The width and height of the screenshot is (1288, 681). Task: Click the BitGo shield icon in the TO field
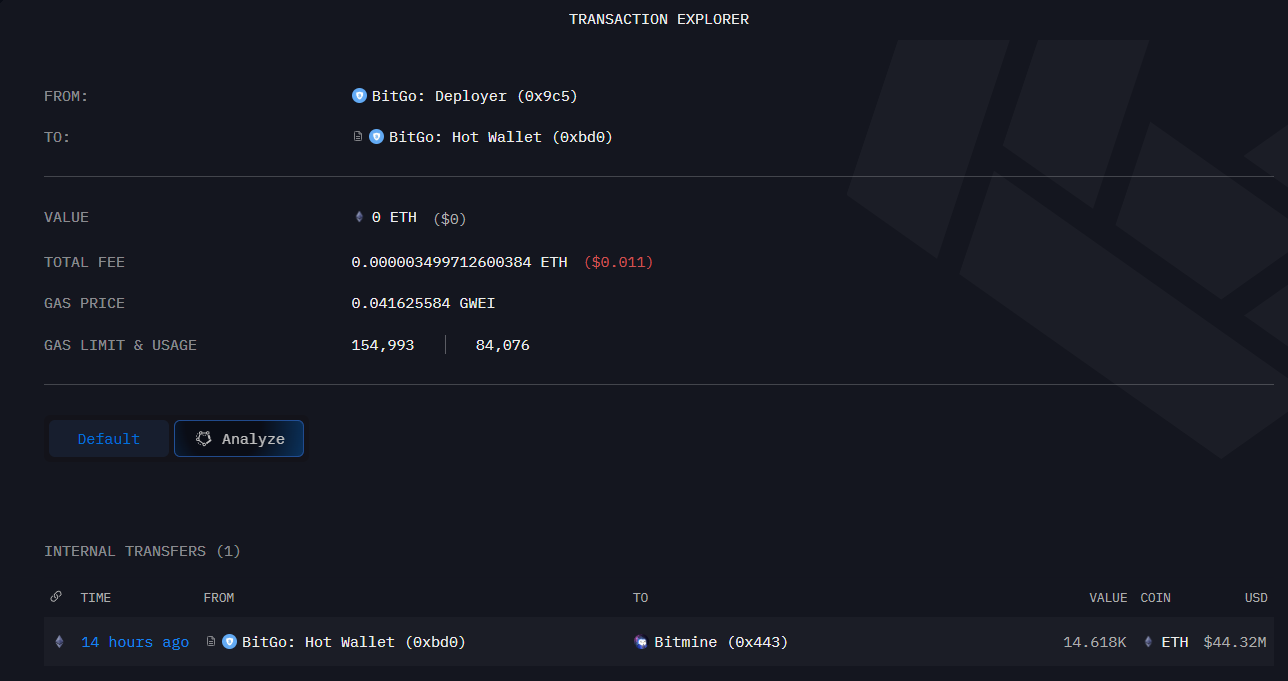(x=376, y=137)
